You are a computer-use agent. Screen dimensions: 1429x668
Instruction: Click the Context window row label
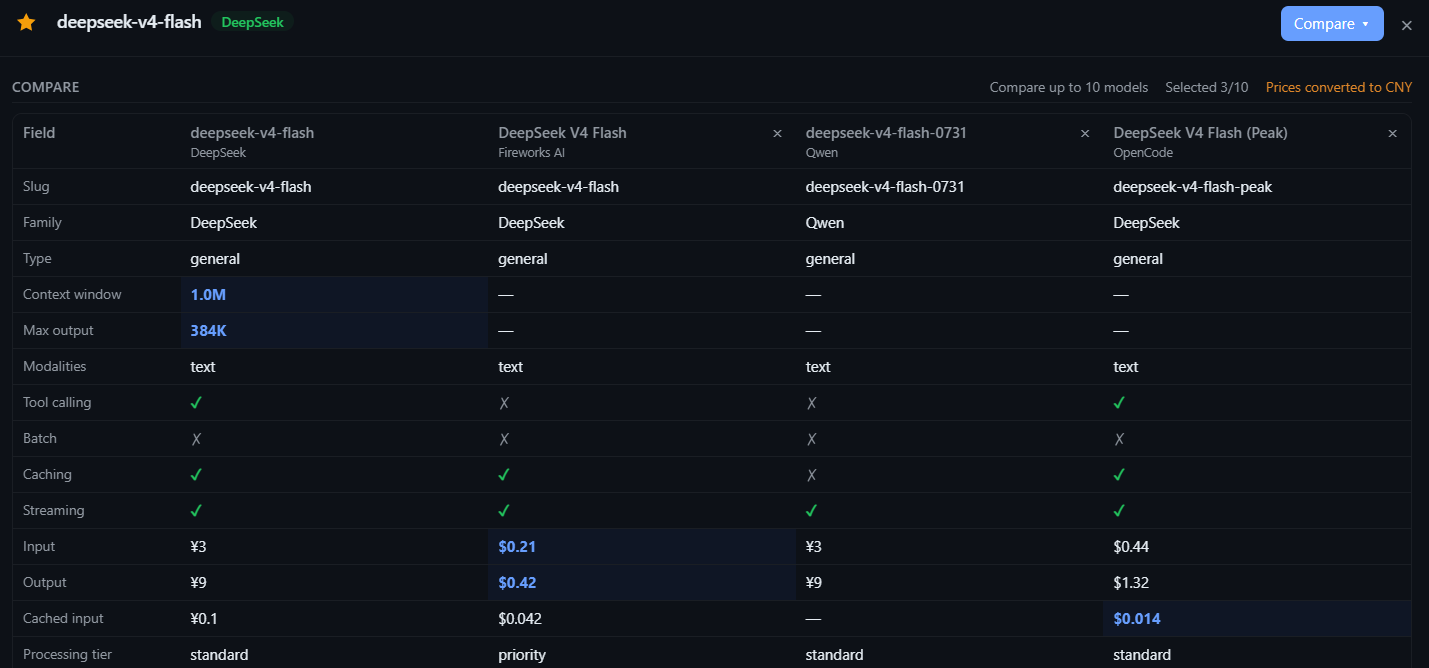[72, 295]
